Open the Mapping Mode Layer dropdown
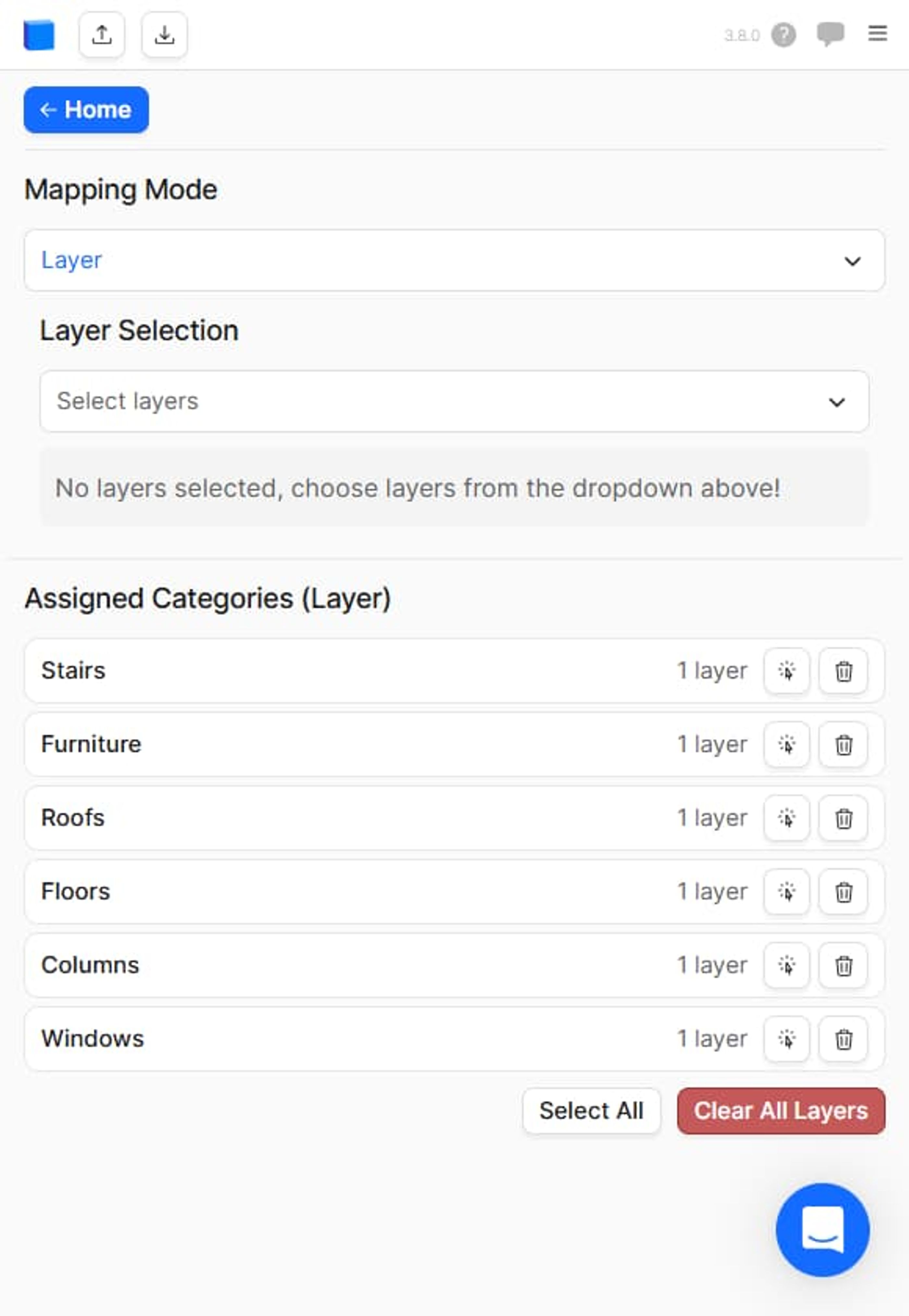This screenshot has width=909, height=1316. pyautogui.click(x=454, y=261)
